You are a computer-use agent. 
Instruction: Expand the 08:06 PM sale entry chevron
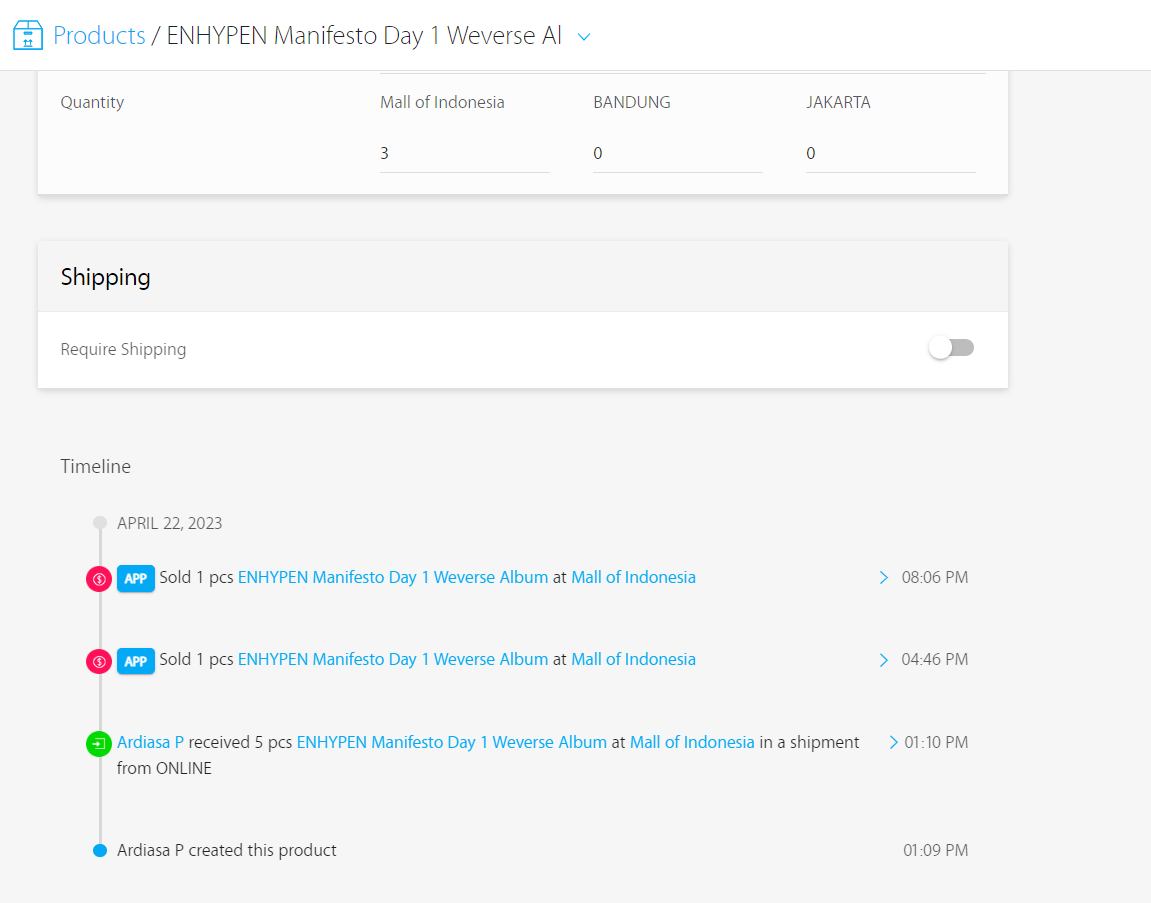[x=884, y=577]
